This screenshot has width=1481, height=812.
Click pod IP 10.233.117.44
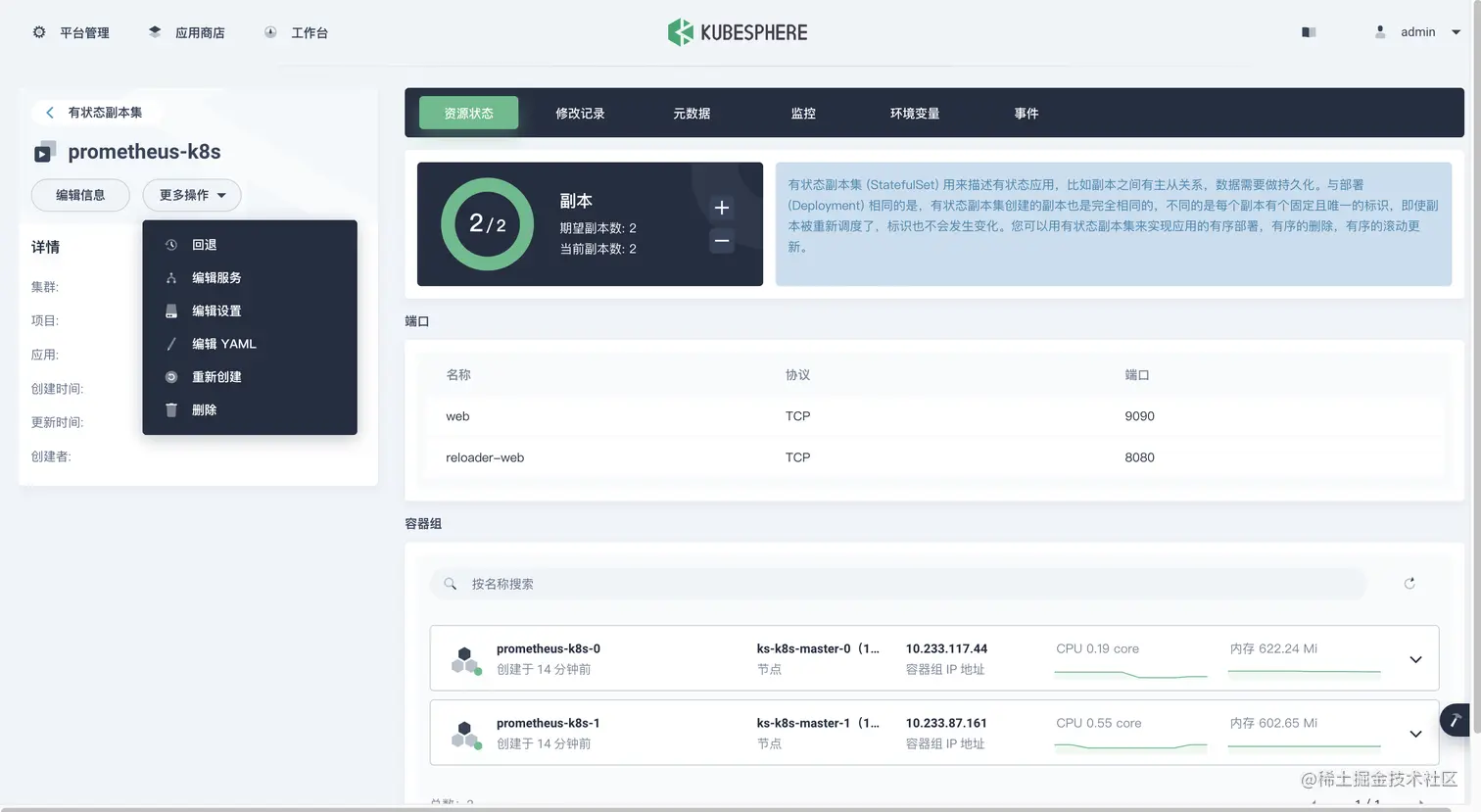[946, 648]
